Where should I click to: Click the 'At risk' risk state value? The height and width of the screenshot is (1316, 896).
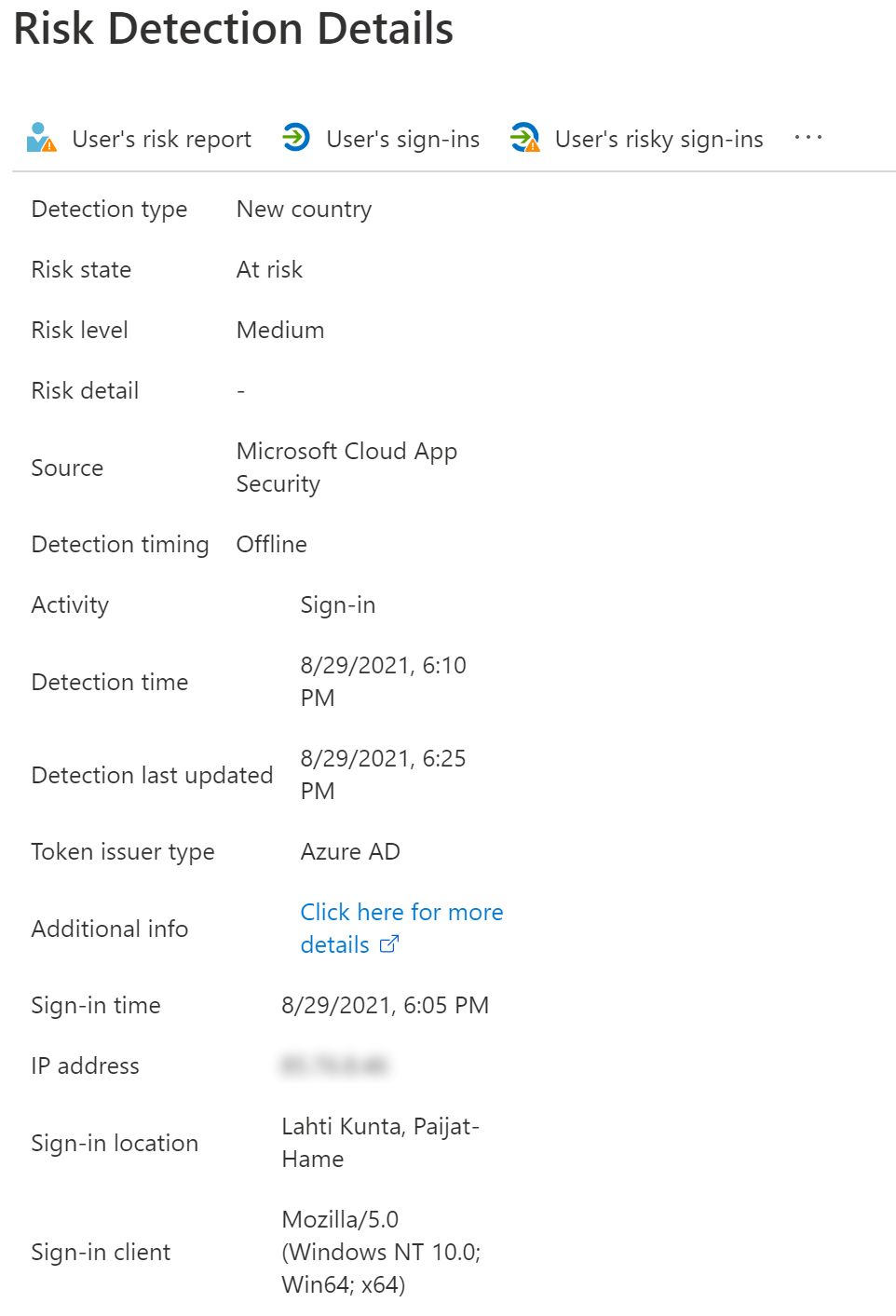tap(269, 270)
